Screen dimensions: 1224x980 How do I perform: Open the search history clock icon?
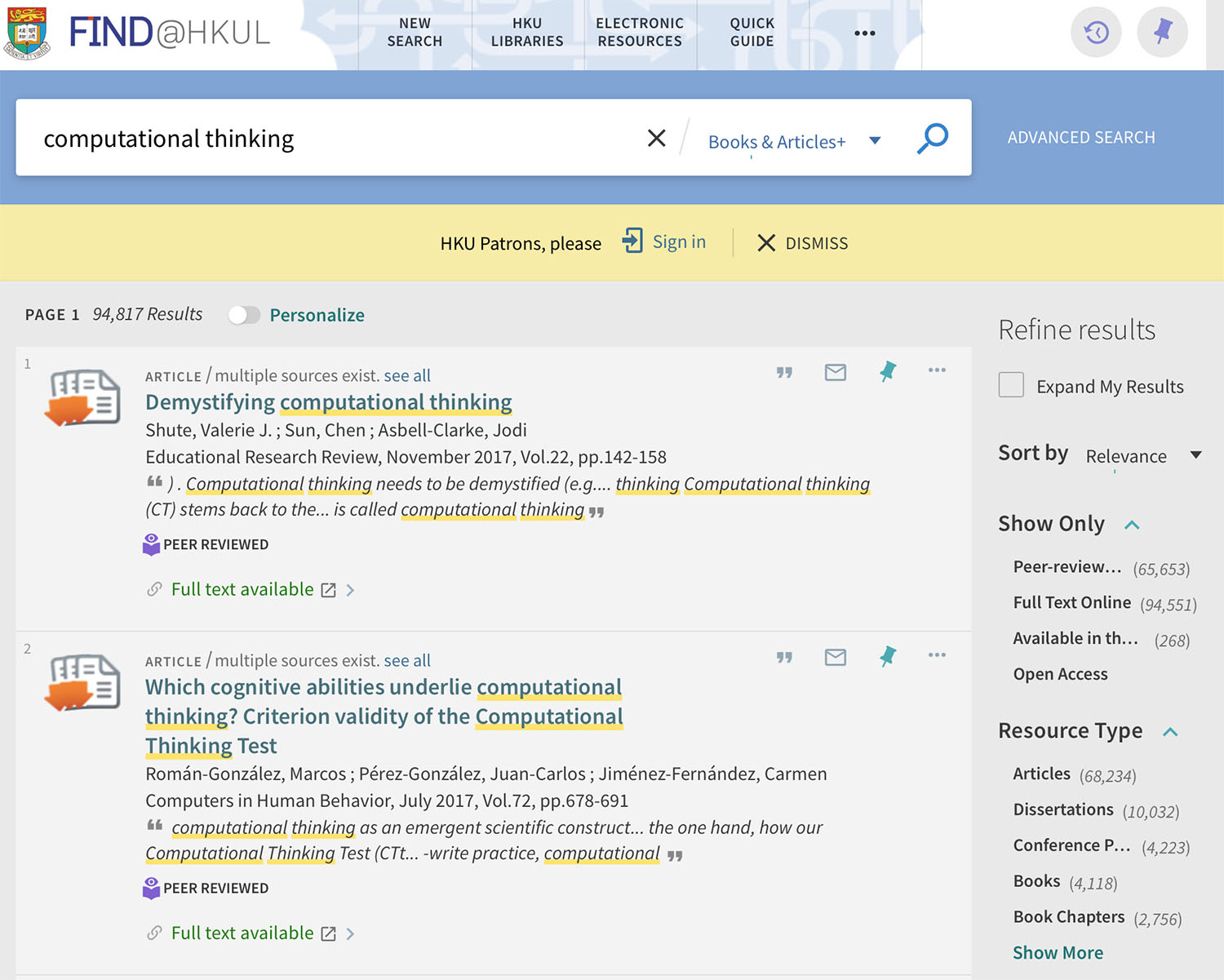(1096, 33)
